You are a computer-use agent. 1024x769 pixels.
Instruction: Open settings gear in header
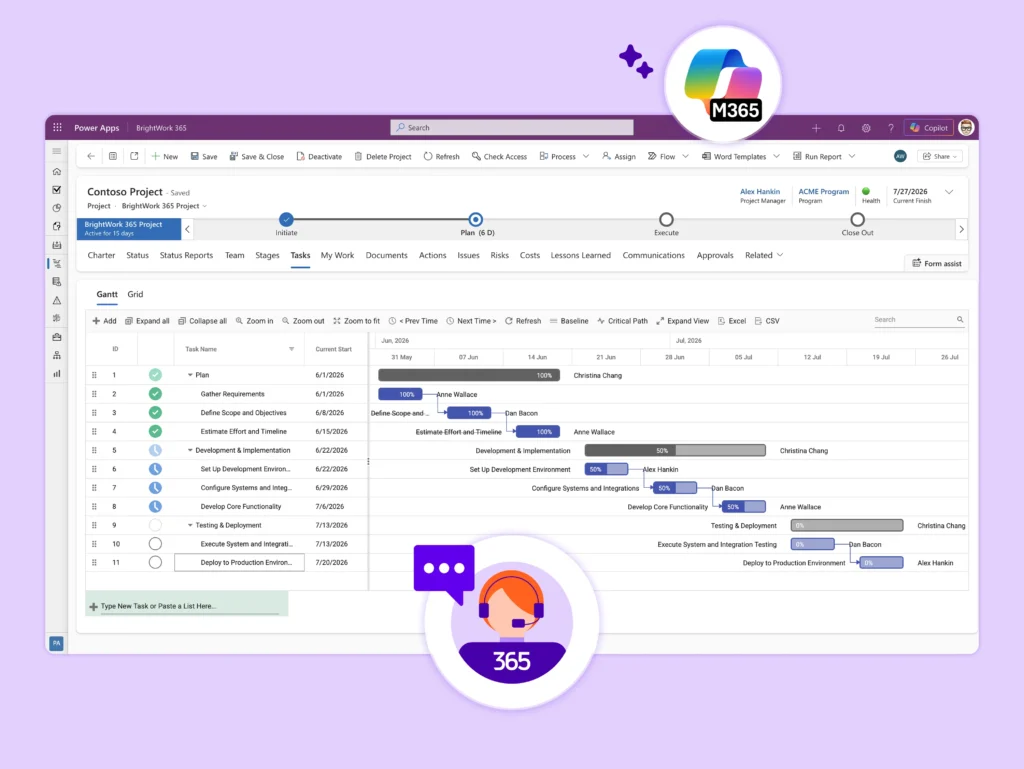pos(866,128)
